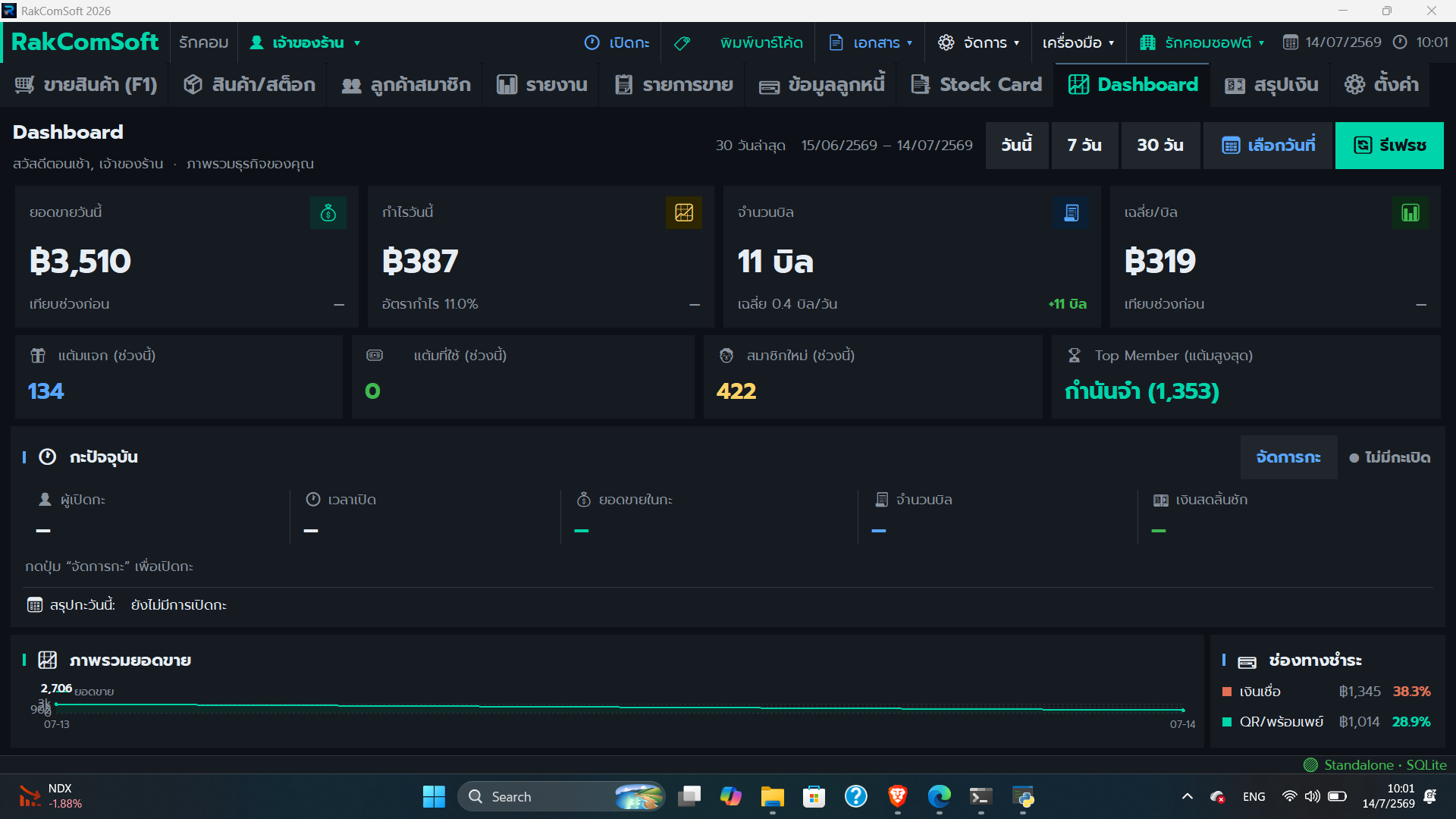1456x819 pixels.
Task: Click พิมพ์บาร์โค้ด button
Action: pyautogui.click(x=761, y=42)
